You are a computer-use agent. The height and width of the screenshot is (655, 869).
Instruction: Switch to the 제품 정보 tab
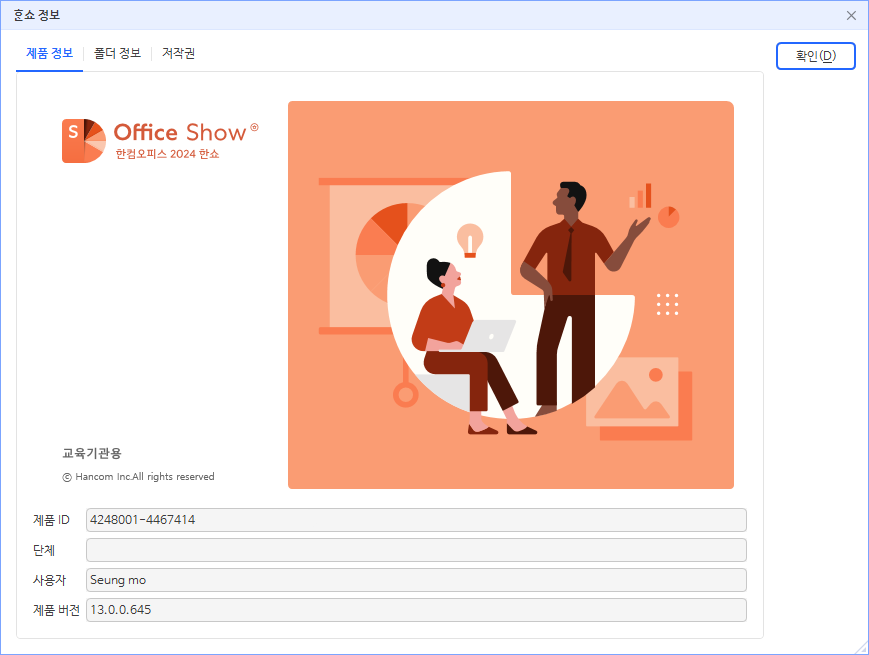(x=49, y=53)
